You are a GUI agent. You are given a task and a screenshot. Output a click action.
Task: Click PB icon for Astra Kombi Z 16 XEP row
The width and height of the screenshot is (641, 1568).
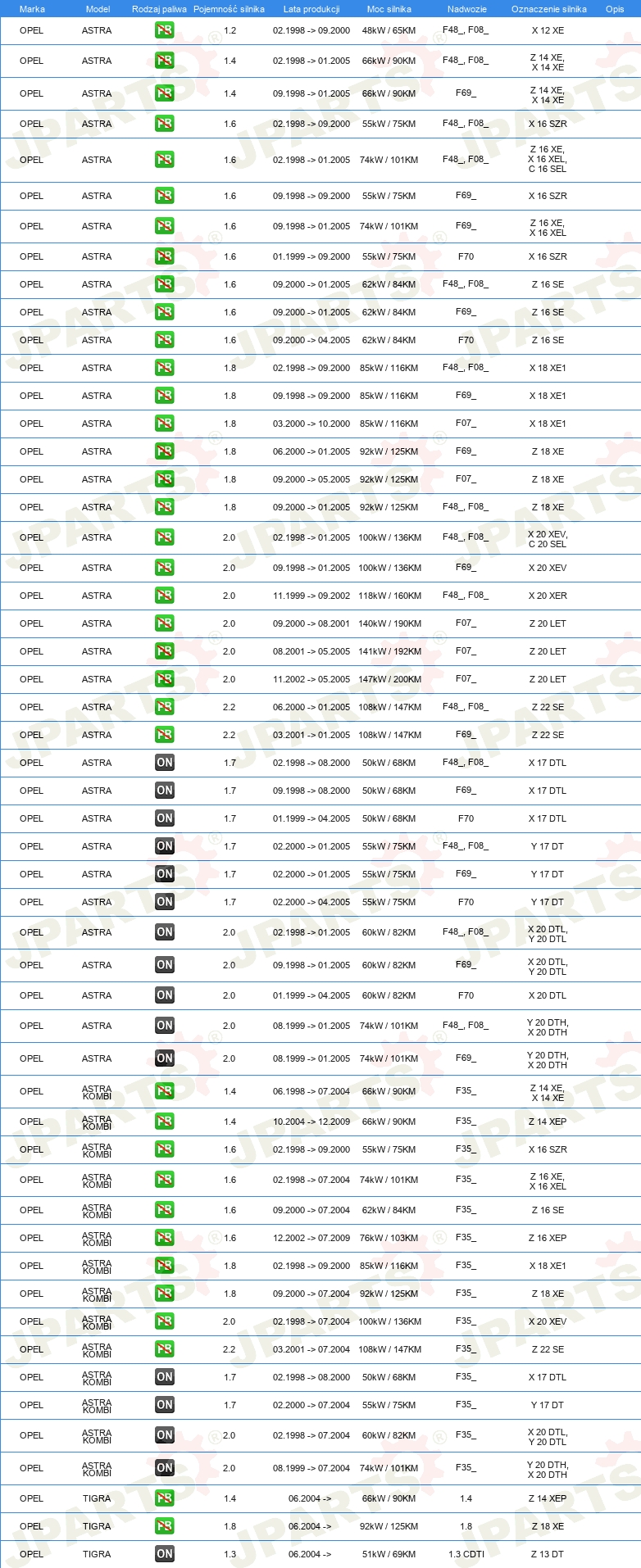click(x=165, y=1238)
